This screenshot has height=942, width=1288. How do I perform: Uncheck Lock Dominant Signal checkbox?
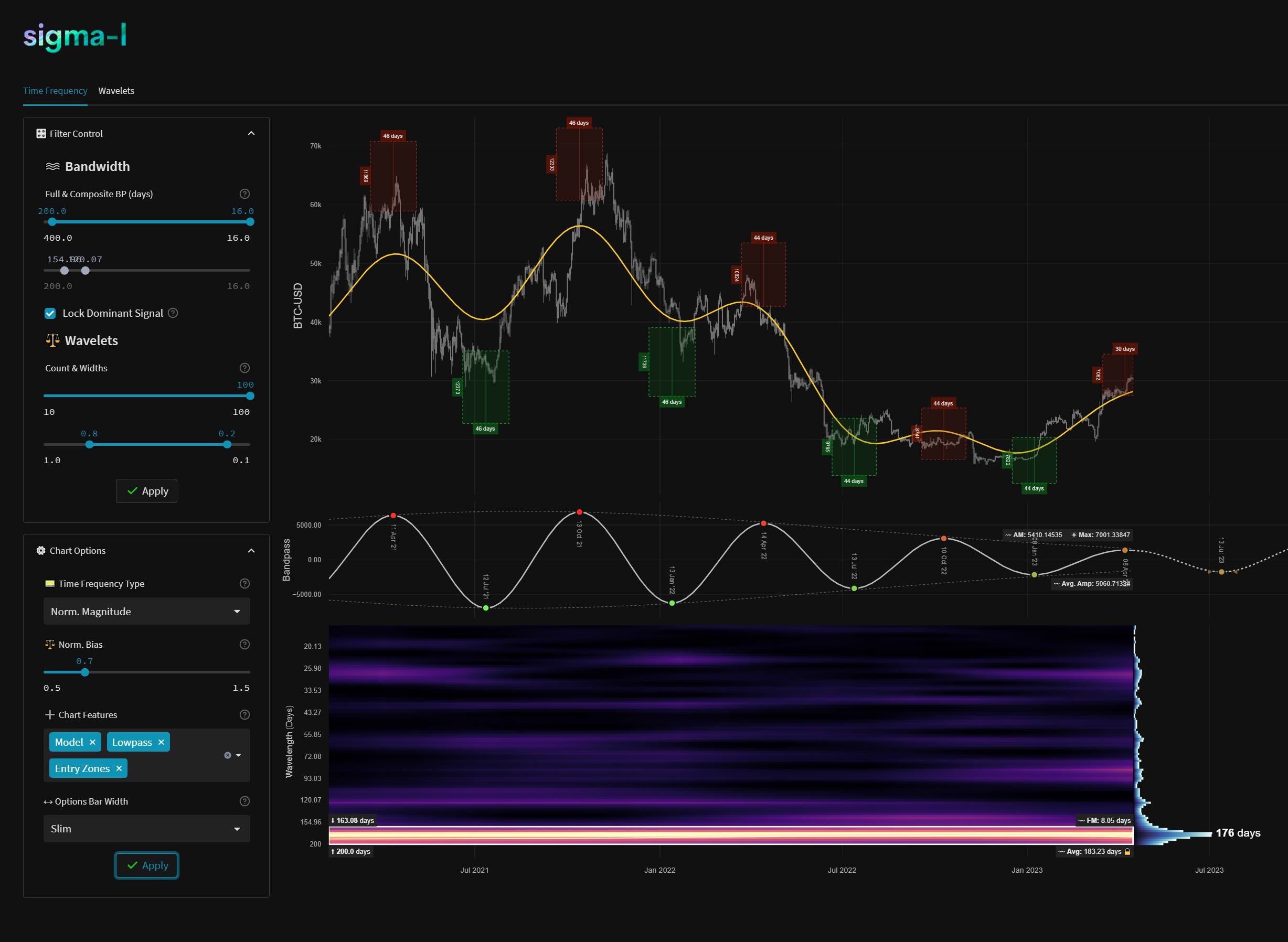[50, 313]
